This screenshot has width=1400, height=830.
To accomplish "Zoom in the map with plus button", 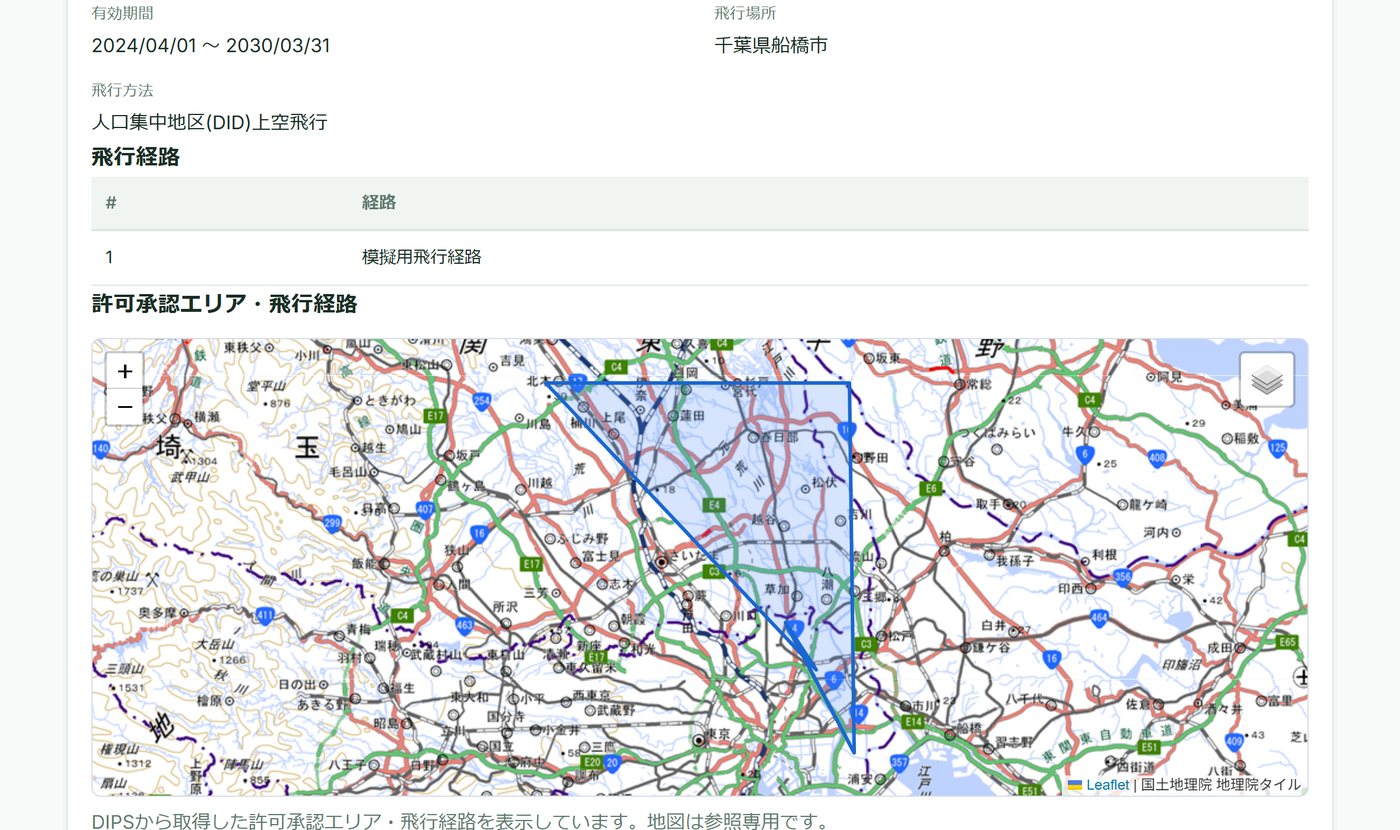I will pos(125,371).
